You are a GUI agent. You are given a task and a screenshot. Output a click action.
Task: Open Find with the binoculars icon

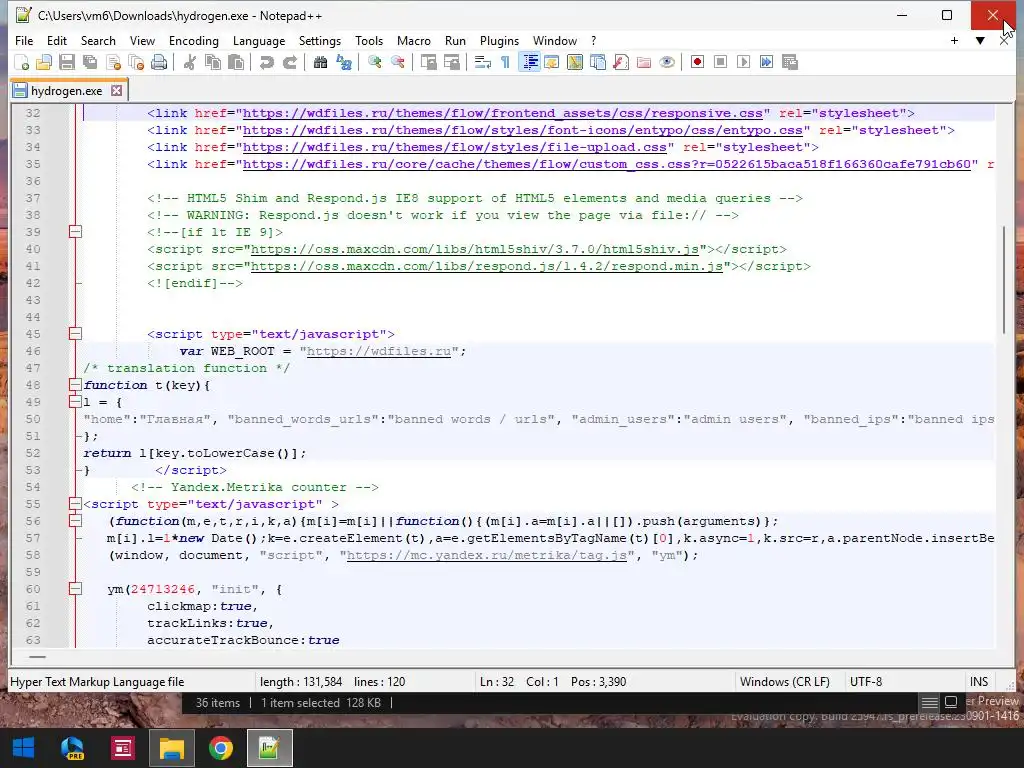tap(320, 62)
